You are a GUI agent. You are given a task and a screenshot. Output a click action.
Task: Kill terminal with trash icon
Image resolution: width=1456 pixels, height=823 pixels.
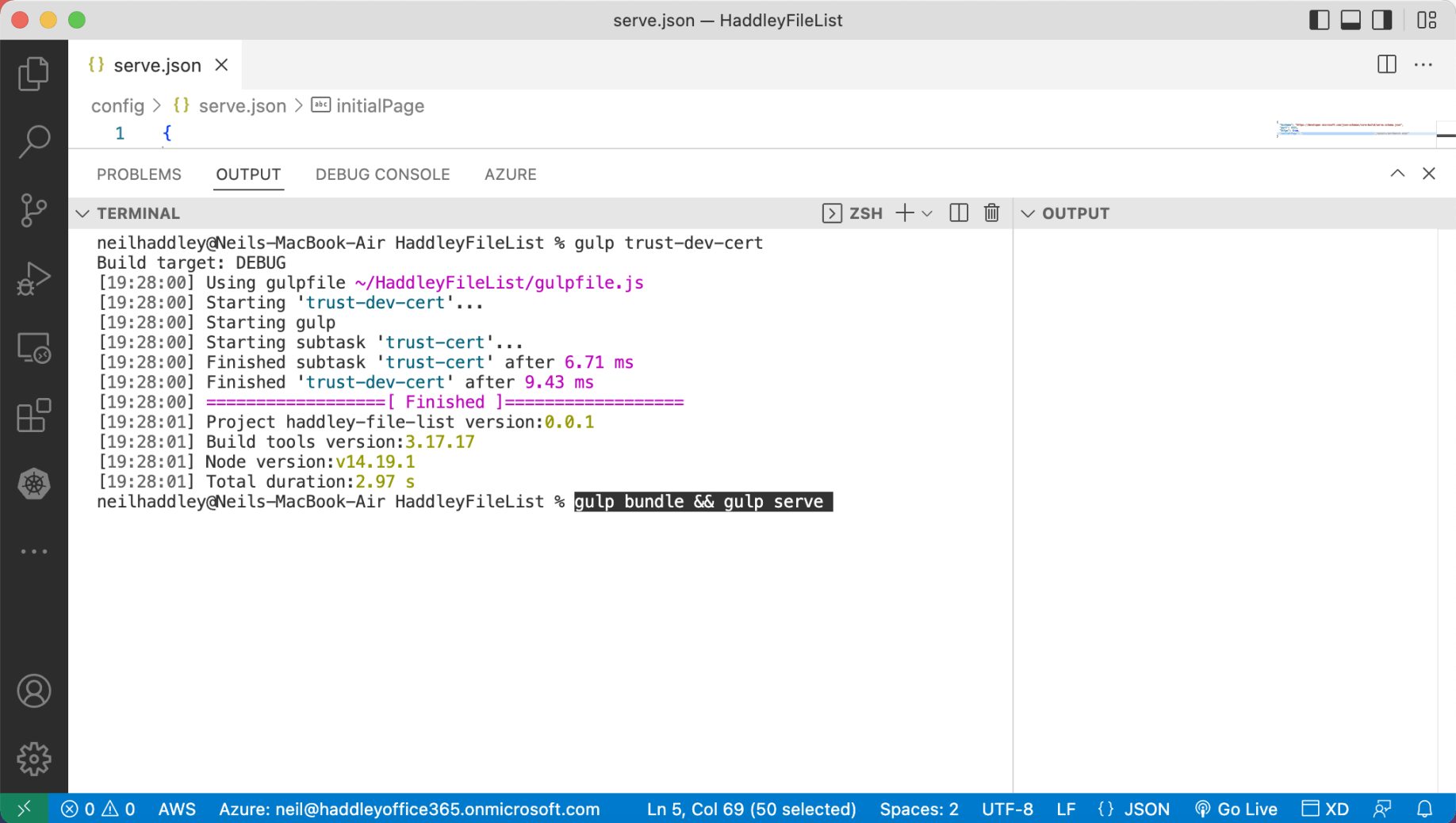[991, 213]
